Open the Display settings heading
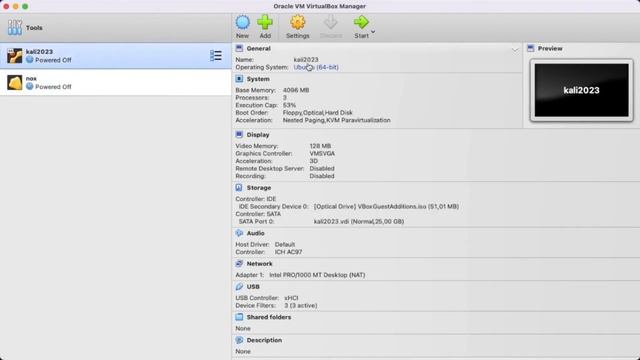Viewport: 640px width, 360px height. (x=258, y=135)
